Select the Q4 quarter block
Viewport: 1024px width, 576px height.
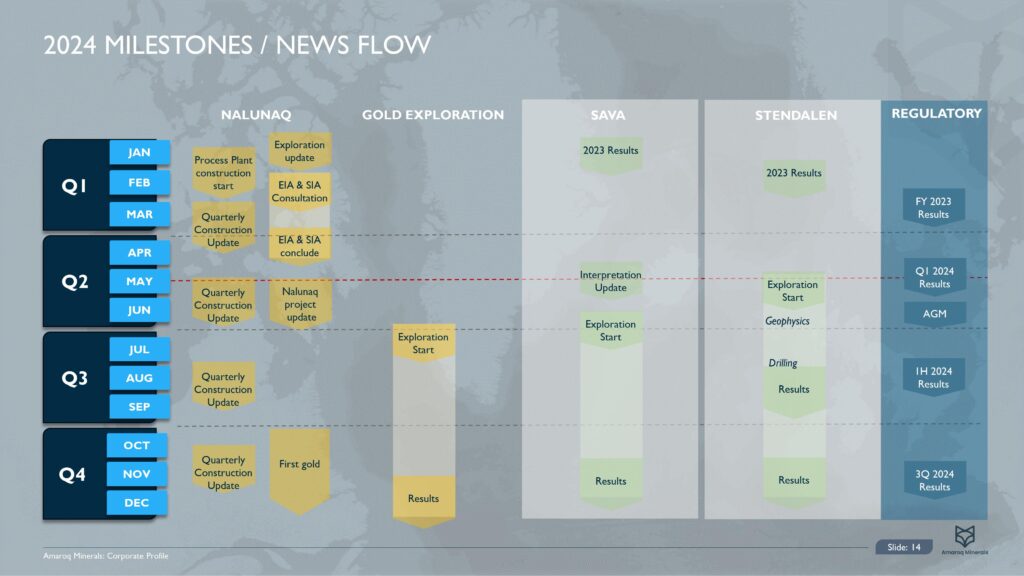coord(73,475)
